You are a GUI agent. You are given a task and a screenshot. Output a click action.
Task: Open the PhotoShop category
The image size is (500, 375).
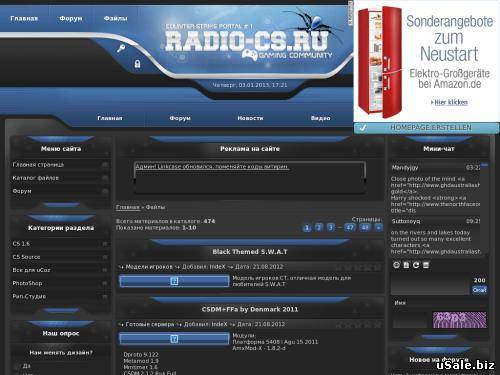point(27,283)
